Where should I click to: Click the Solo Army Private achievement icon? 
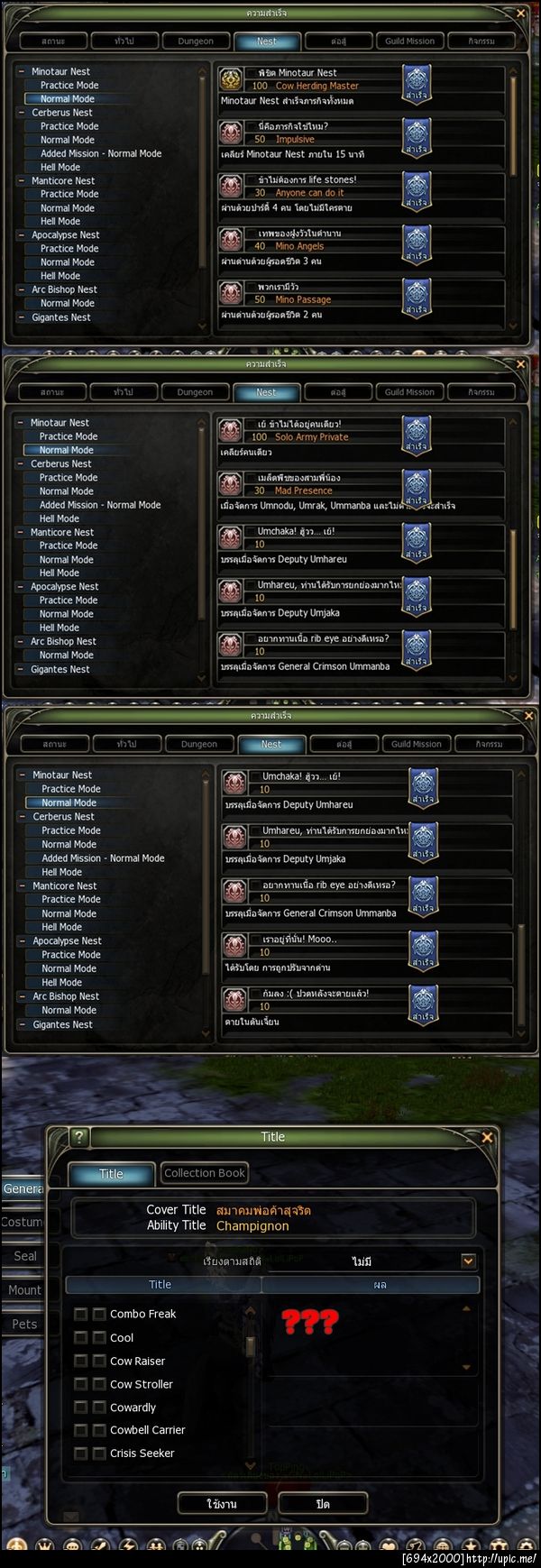(x=231, y=430)
